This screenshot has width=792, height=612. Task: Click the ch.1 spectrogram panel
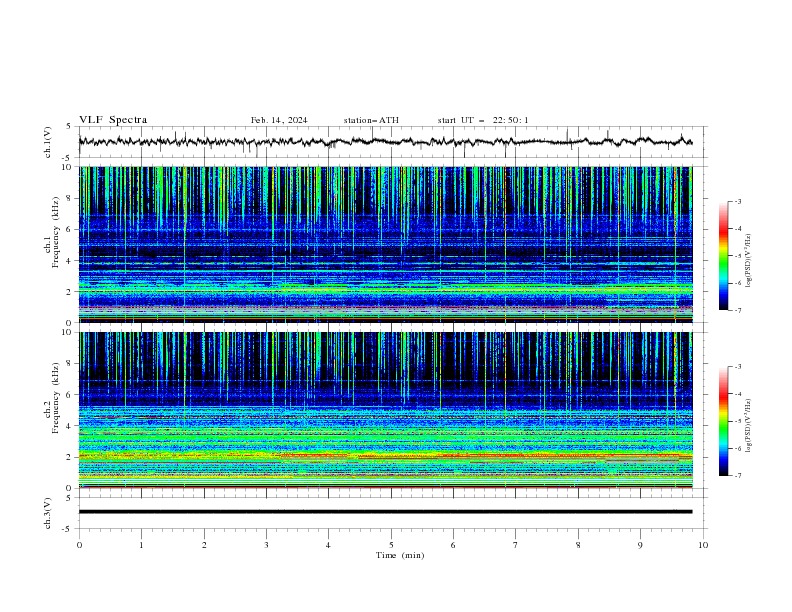[x=385, y=244]
